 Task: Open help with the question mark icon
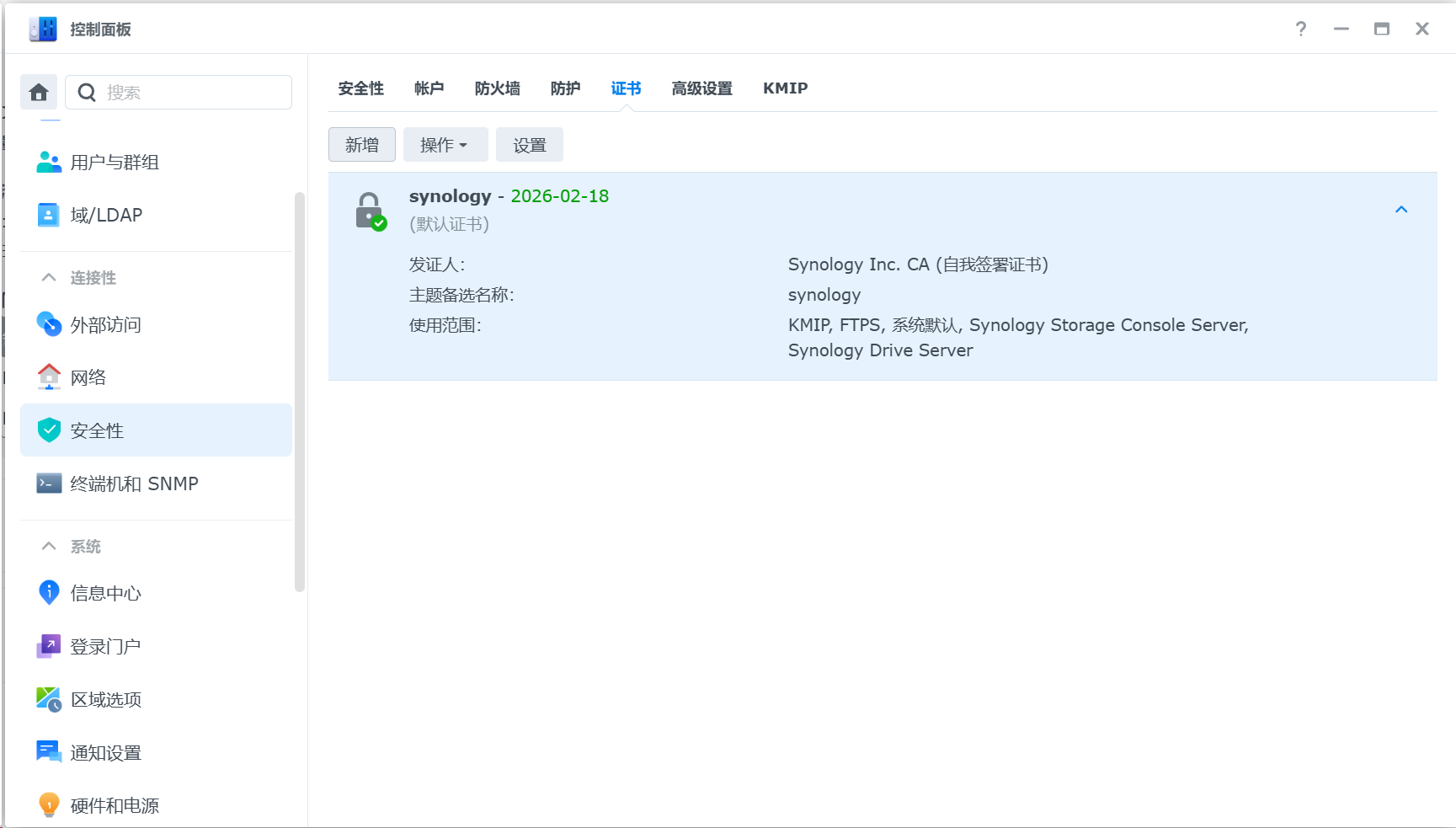[x=1301, y=29]
